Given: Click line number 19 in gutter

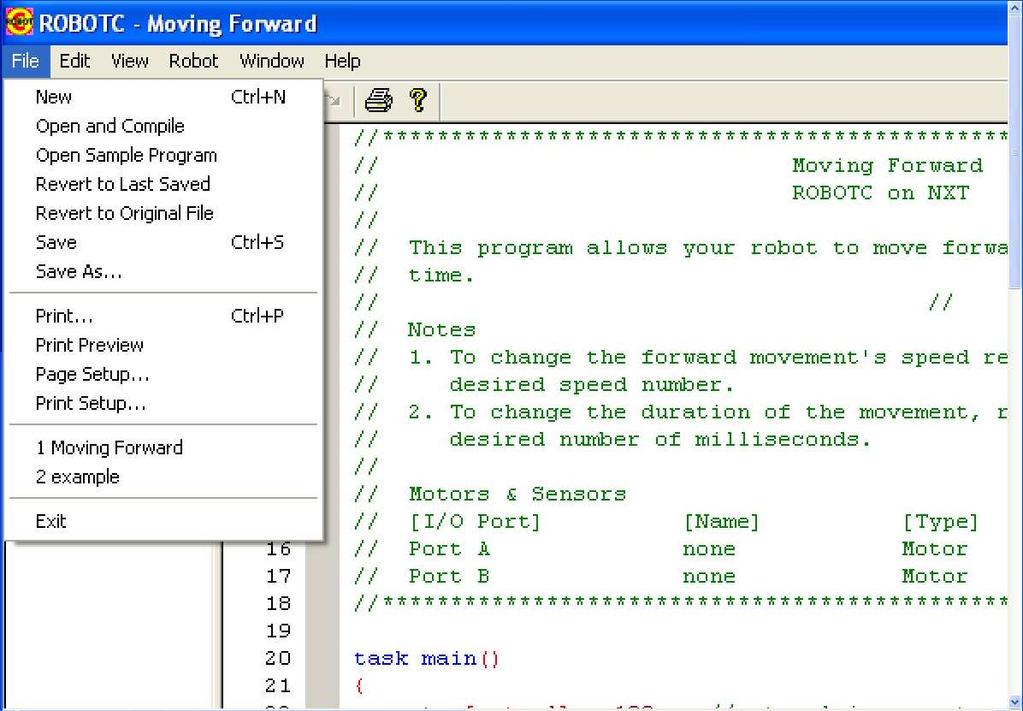Looking at the screenshot, I should pyautogui.click(x=278, y=631).
